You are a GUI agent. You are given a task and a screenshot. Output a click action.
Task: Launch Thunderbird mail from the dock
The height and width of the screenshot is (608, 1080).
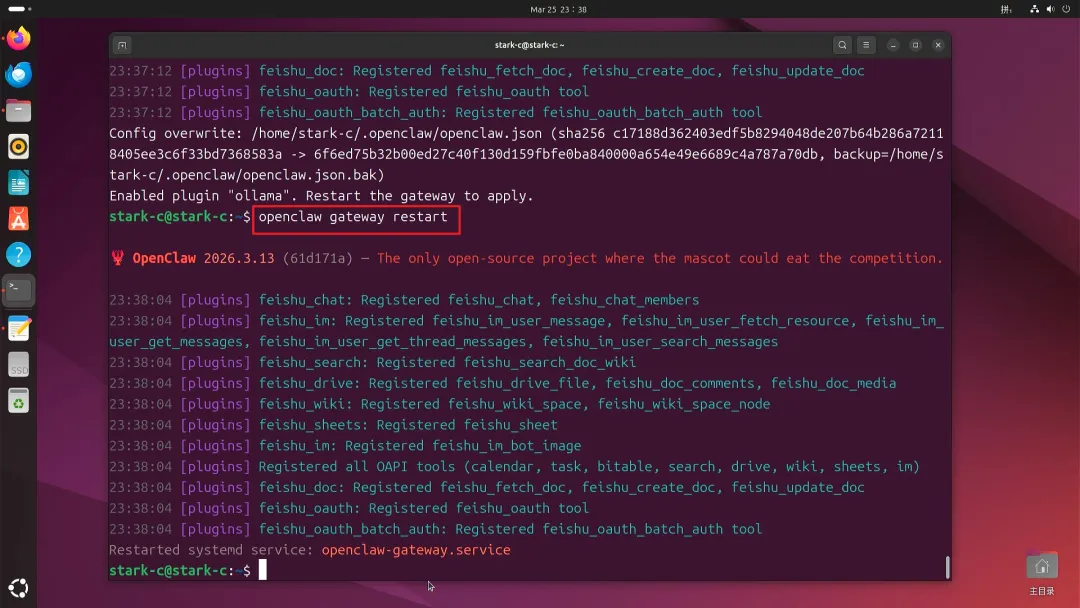tap(19, 74)
